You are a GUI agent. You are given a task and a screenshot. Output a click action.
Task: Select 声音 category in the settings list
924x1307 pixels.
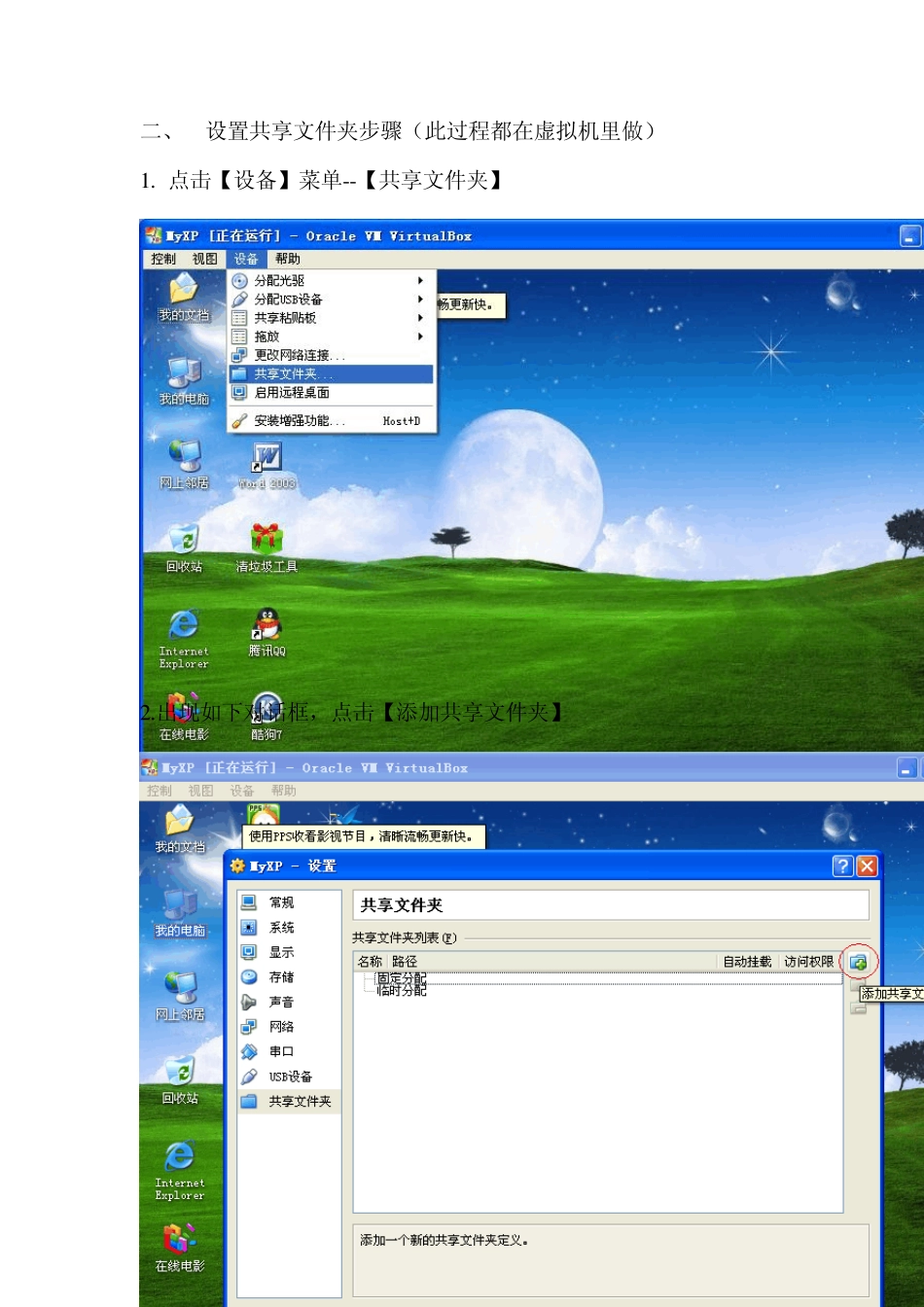point(290,1002)
